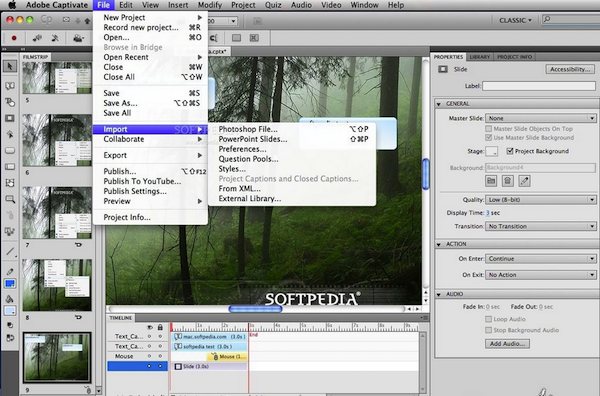Viewport: 600px width, 396px height.
Task: Select the line drawing tool
Action: pyautogui.click(x=10, y=251)
